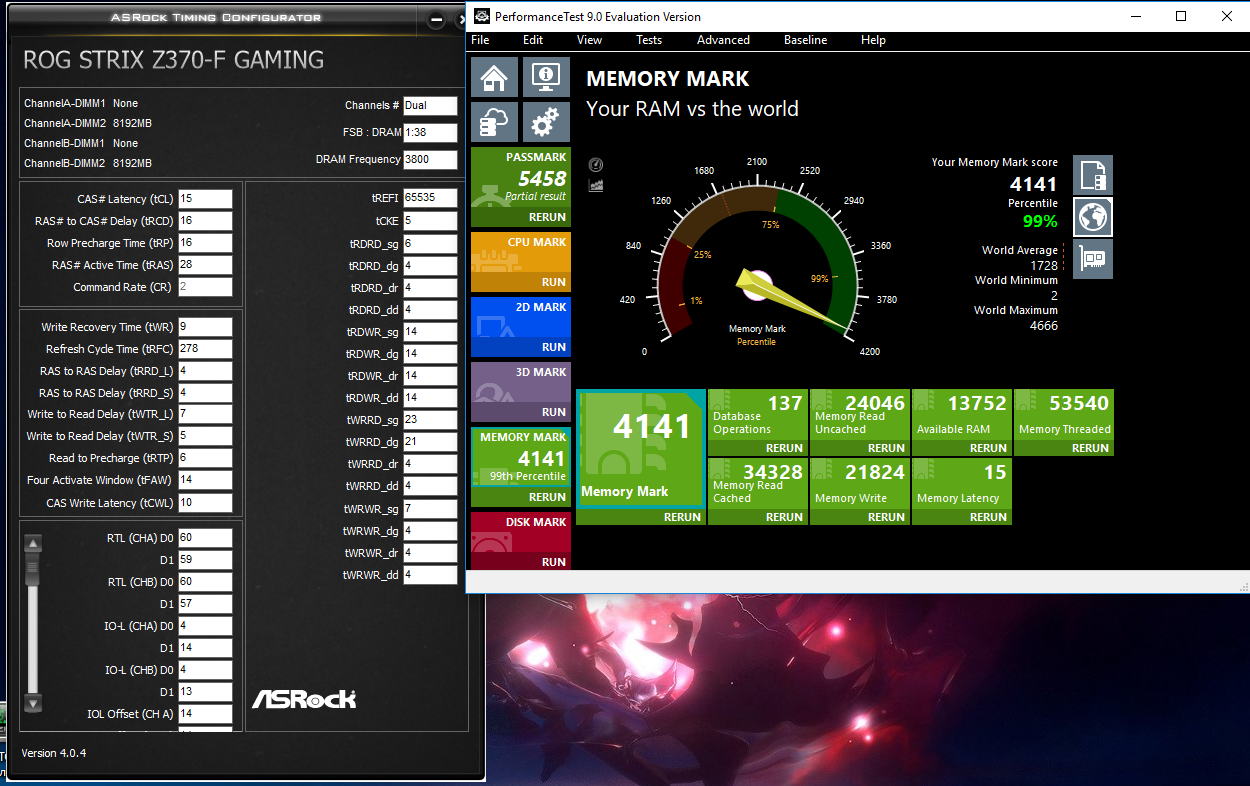This screenshot has height=786, width=1250.
Task: Click the scroll down arrow in Timing Configurator
Action: click(x=33, y=703)
